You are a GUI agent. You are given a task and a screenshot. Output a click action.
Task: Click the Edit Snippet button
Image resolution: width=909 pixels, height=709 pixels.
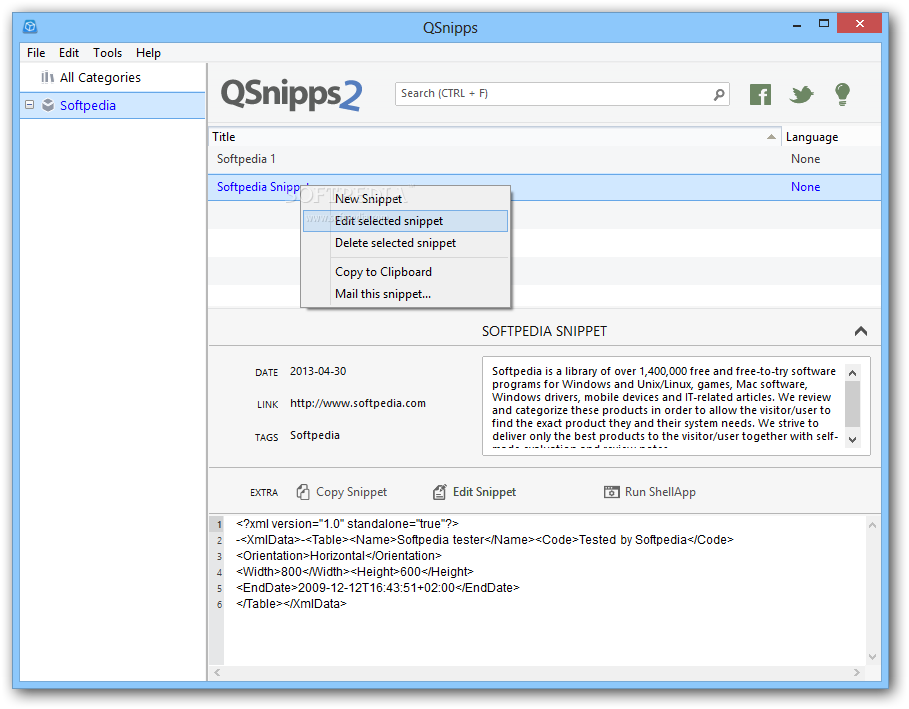click(x=474, y=492)
